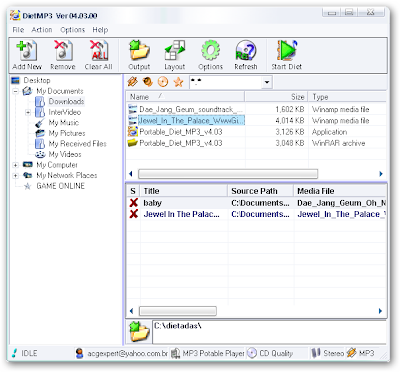Image resolution: width=400 pixels, height=372 pixels.
Task: Collapse the My Documents tree node
Action: click(x=16, y=91)
